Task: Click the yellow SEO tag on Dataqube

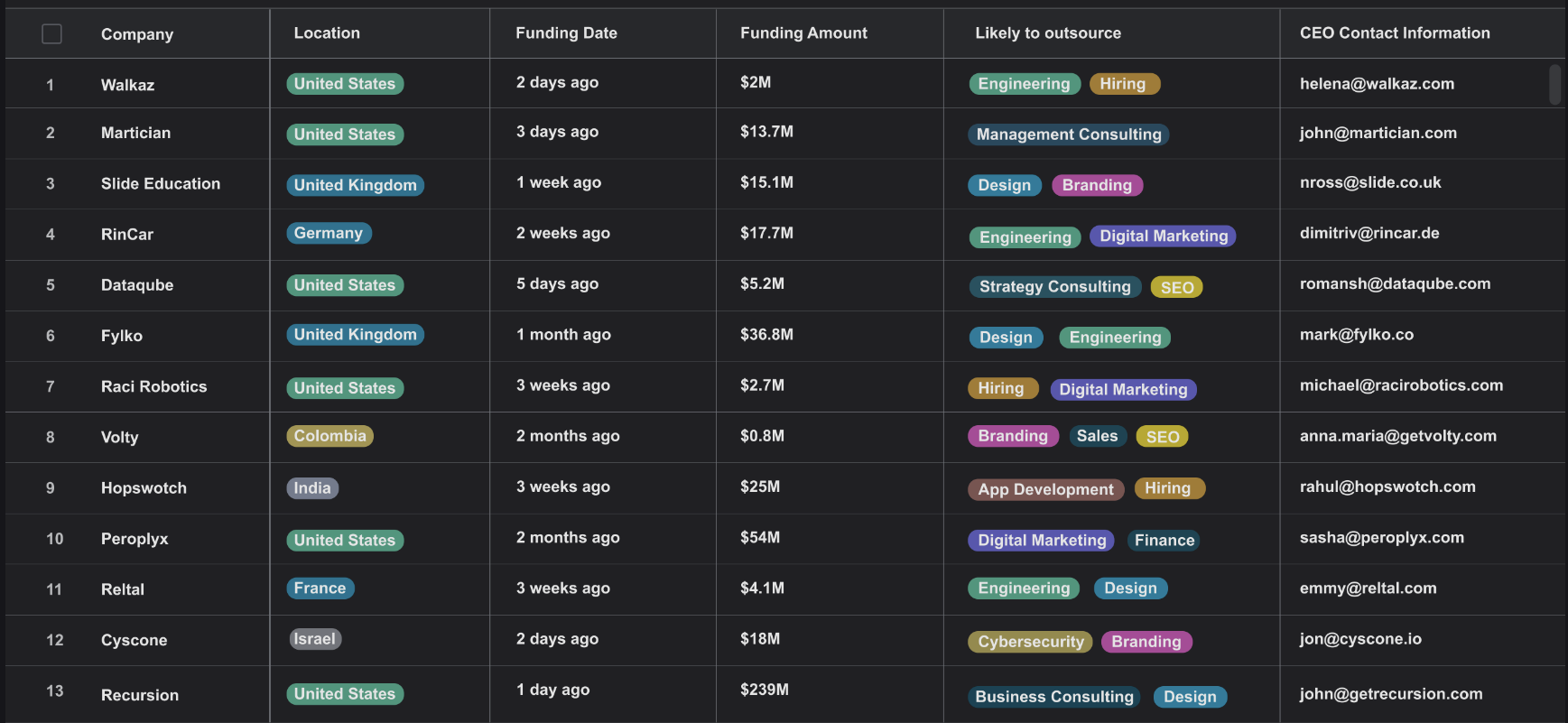Action: pos(1177,287)
